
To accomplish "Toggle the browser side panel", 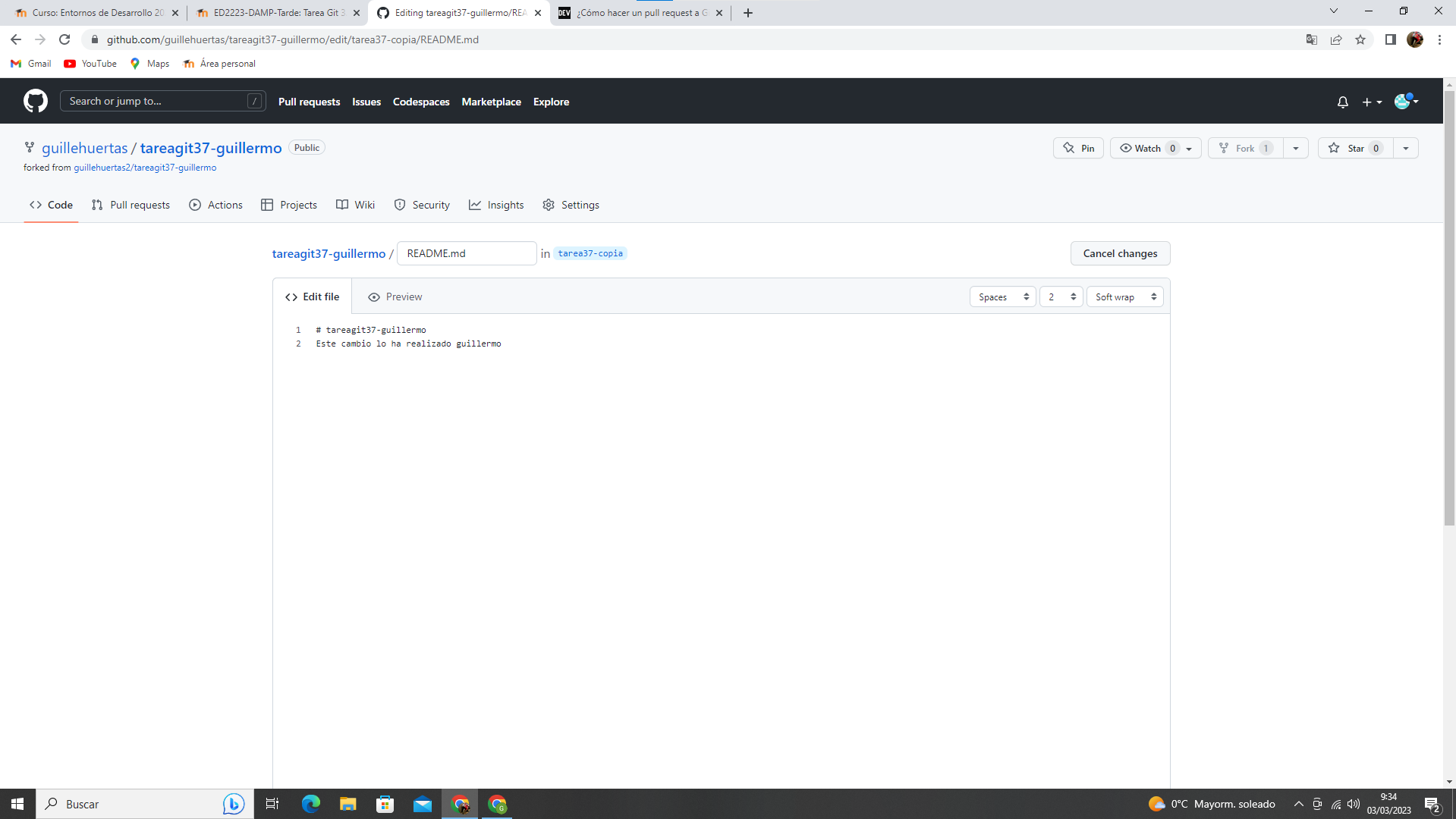I will pyautogui.click(x=1391, y=39).
